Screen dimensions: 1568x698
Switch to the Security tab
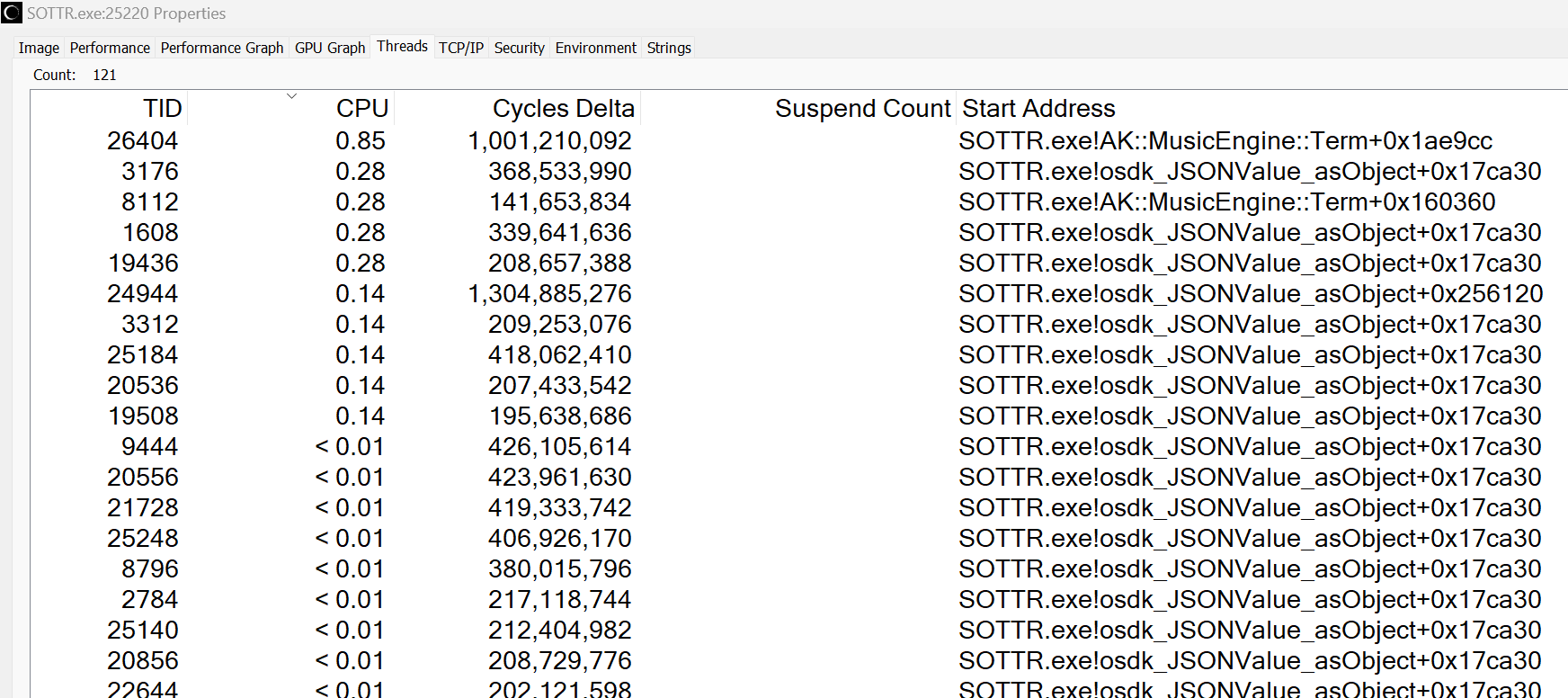(x=520, y=48)
